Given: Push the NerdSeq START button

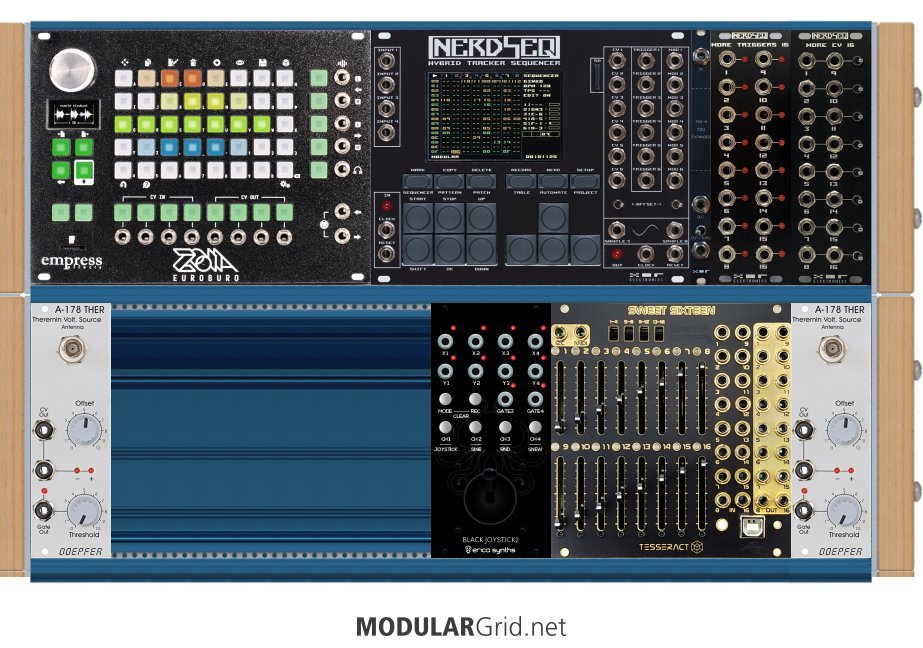Looking at the screenshot, I should [418, 218].
